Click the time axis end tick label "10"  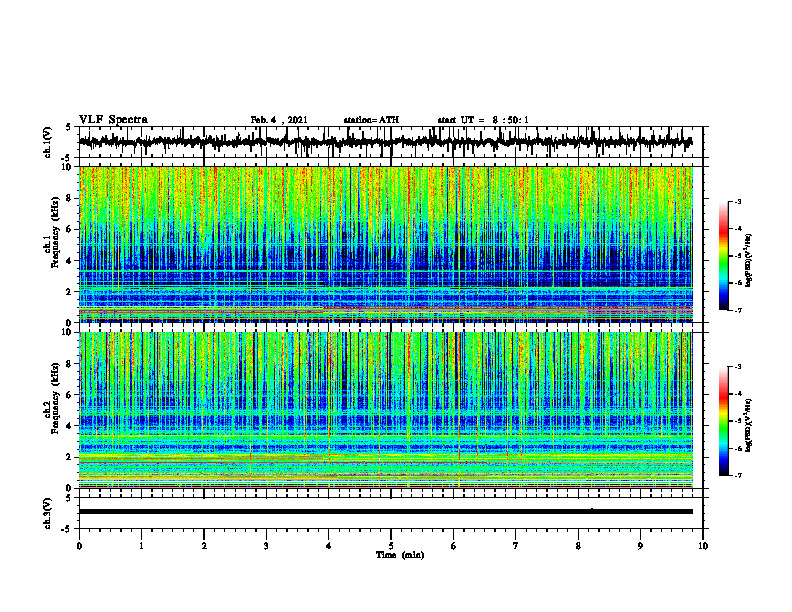703,546
